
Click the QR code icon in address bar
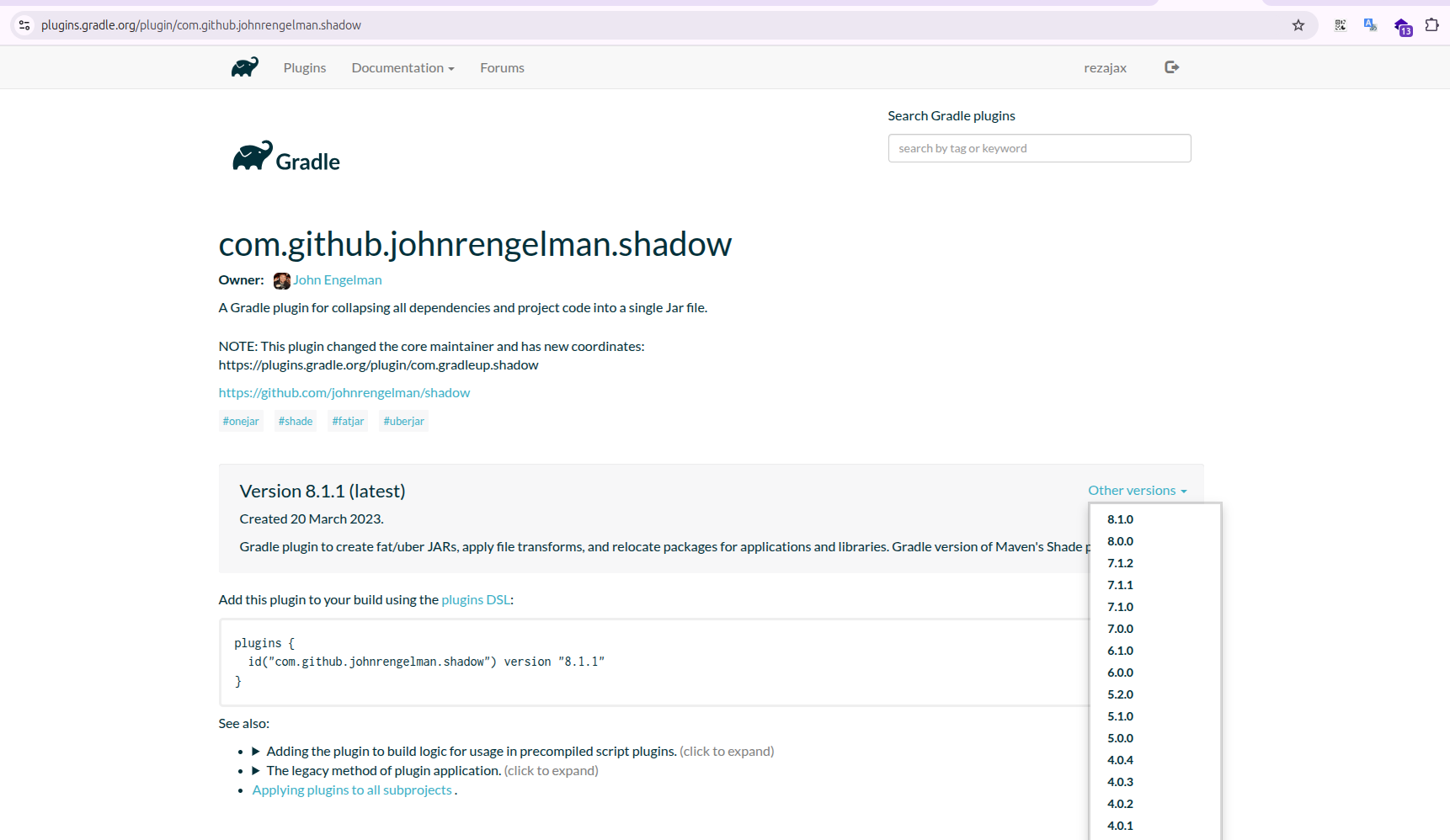tap(1341, 25)
